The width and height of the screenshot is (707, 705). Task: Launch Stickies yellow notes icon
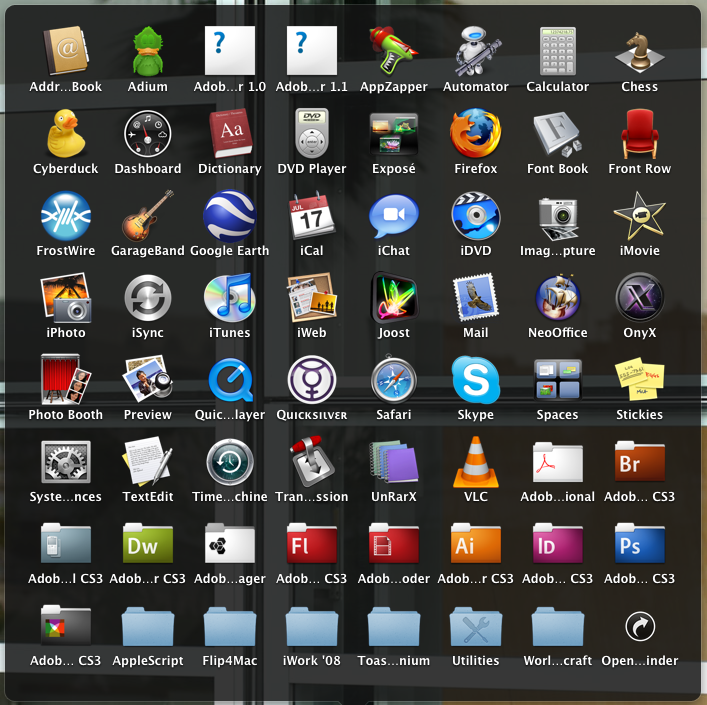coord(640,379)
